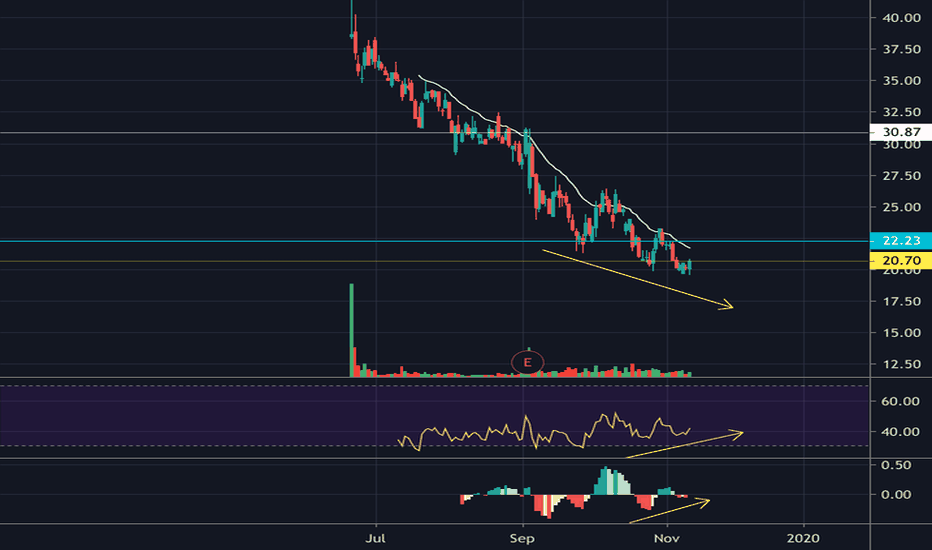Click the tall green first volume bar
Screen dimensions: 932x550
click(351, 330)
